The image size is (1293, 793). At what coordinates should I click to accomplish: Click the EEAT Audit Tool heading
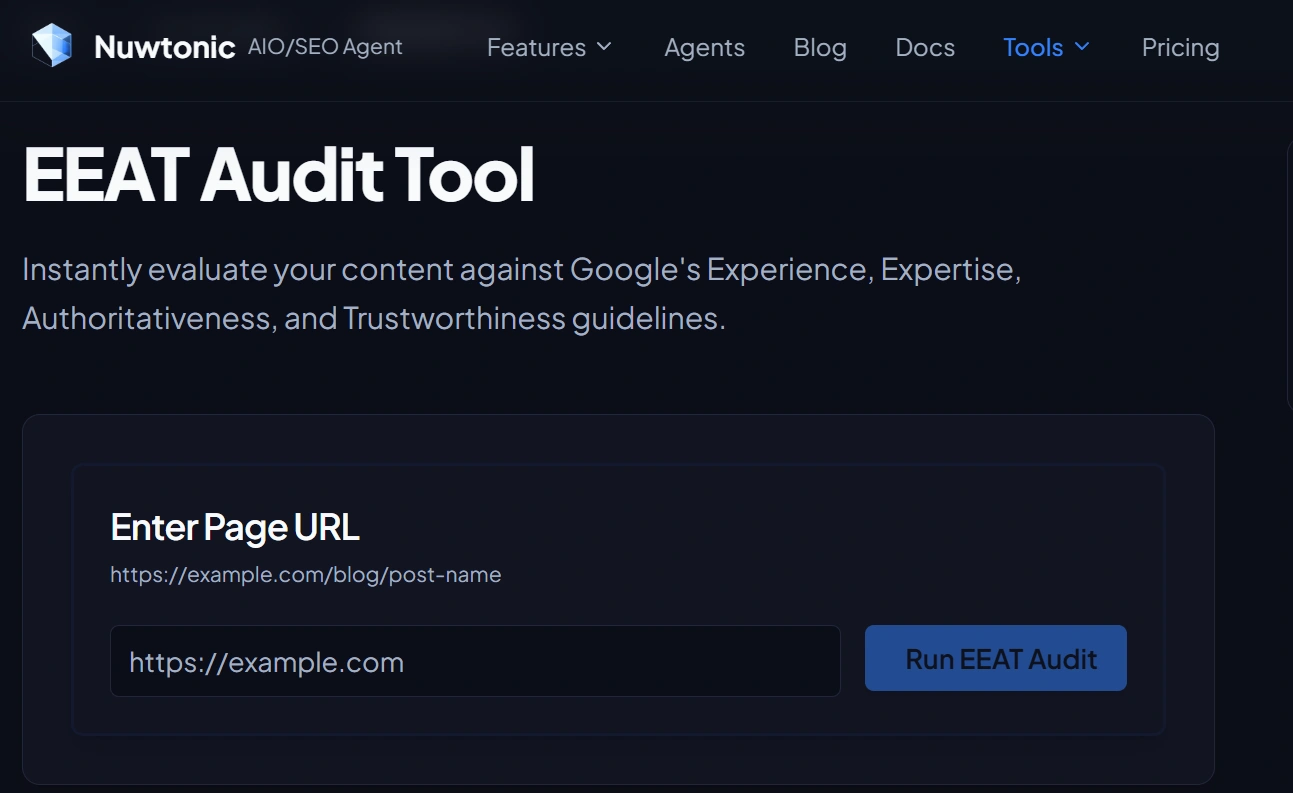pyautogui.click(x=279, y=175)
